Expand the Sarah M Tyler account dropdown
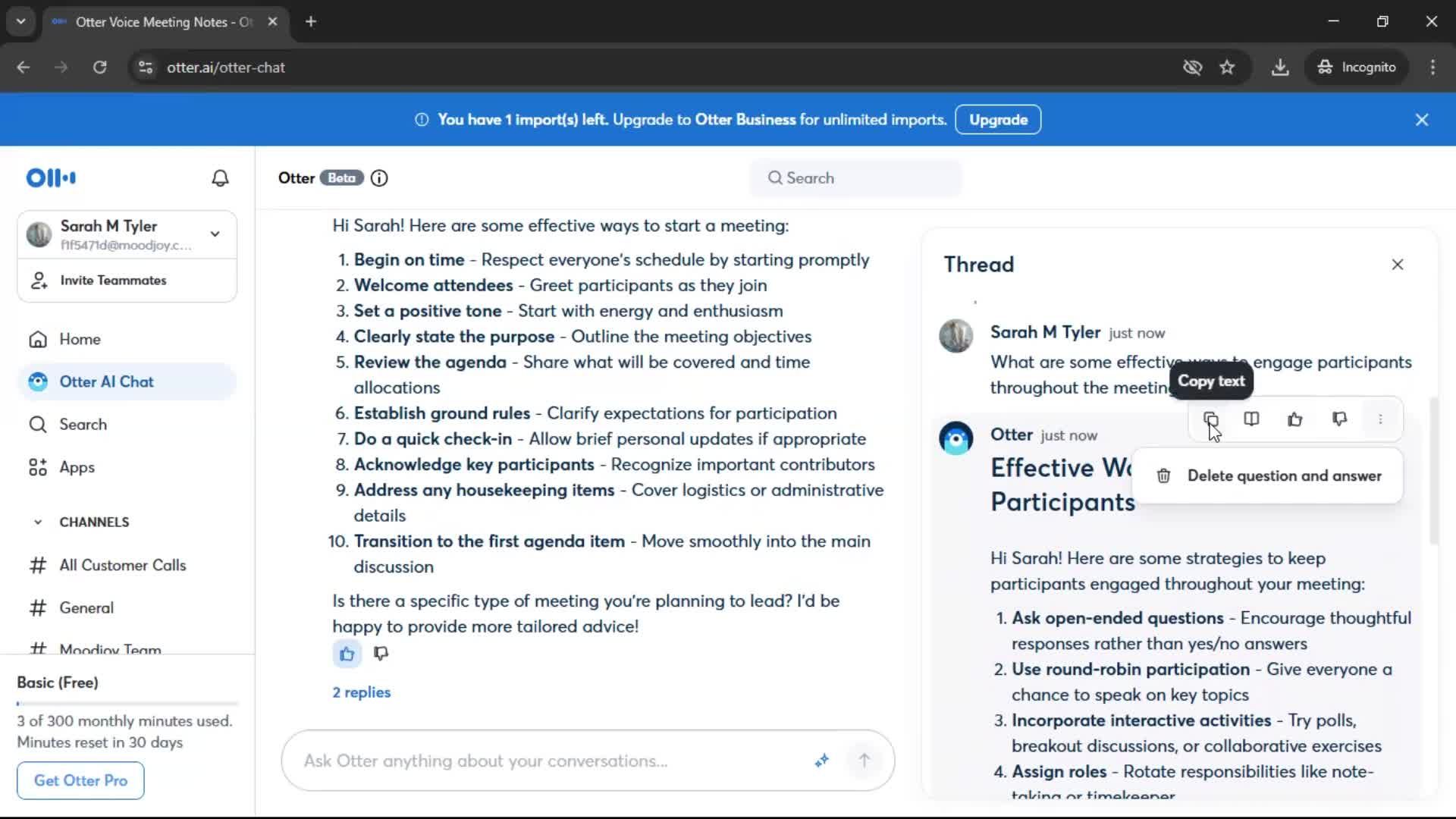This screenshot has height=819, width=1456. (215, 234)
